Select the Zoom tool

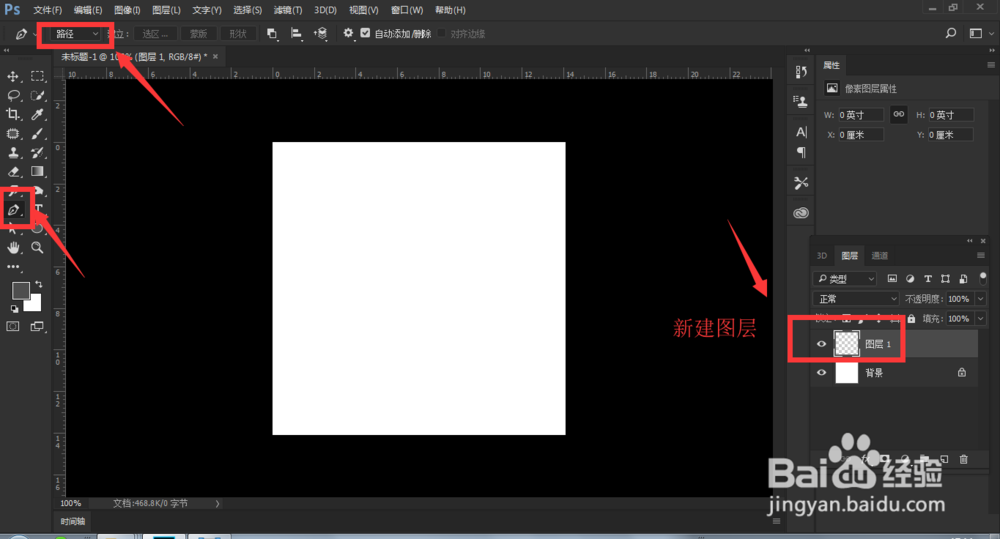(x=38, y=247)
